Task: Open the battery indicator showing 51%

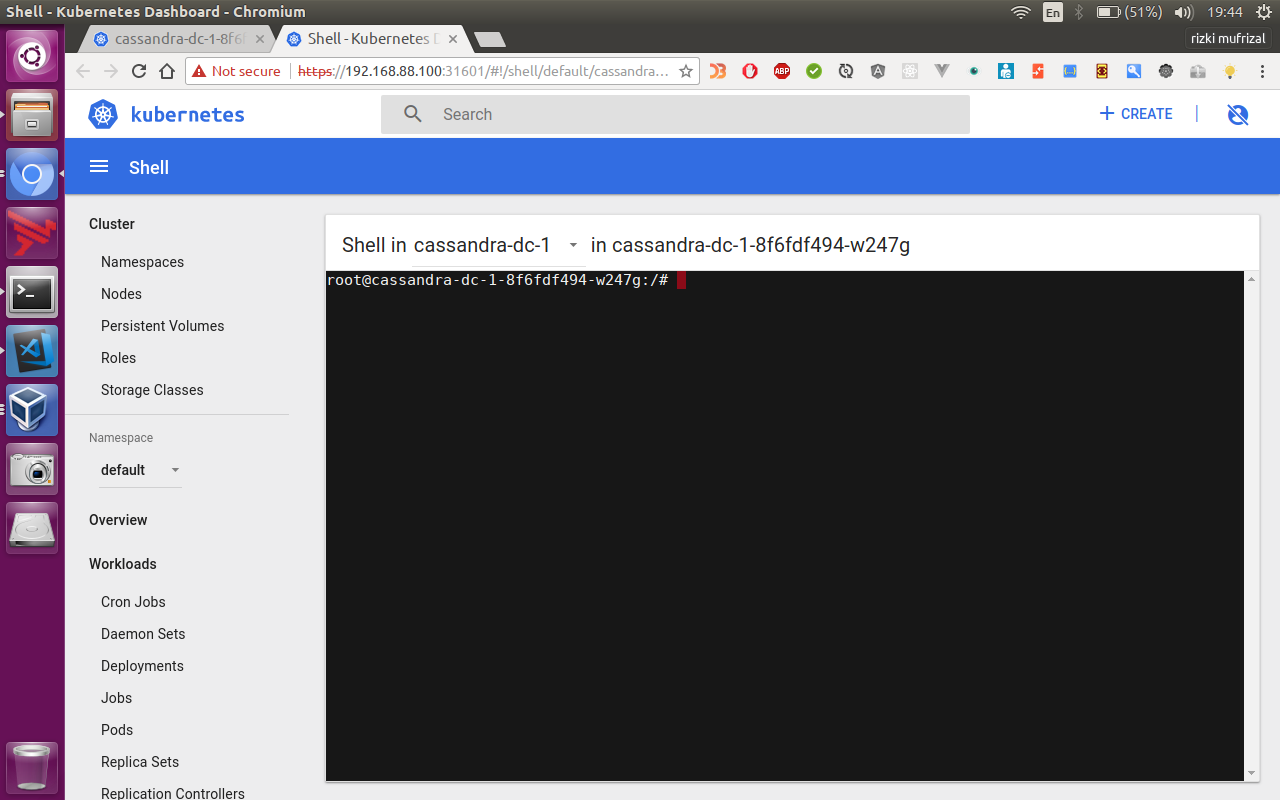Action: click(1129, 12)
